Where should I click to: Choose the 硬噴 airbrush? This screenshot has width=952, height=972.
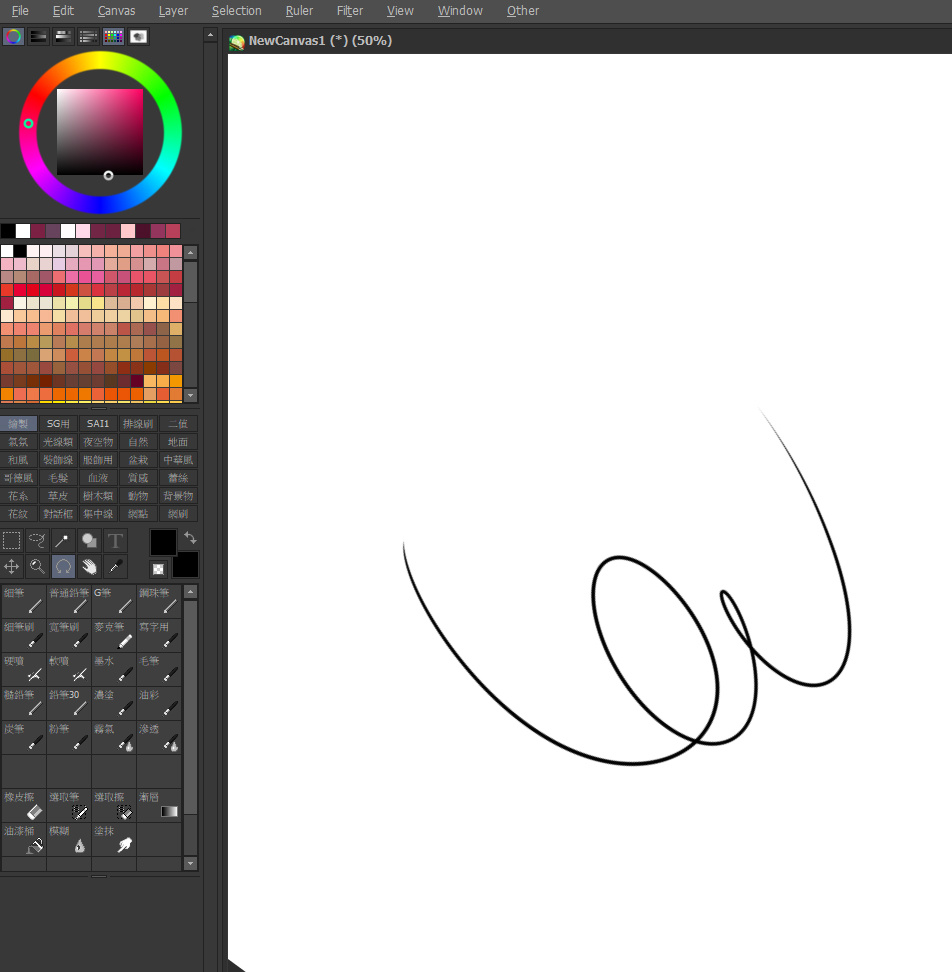tap(24, 669)
